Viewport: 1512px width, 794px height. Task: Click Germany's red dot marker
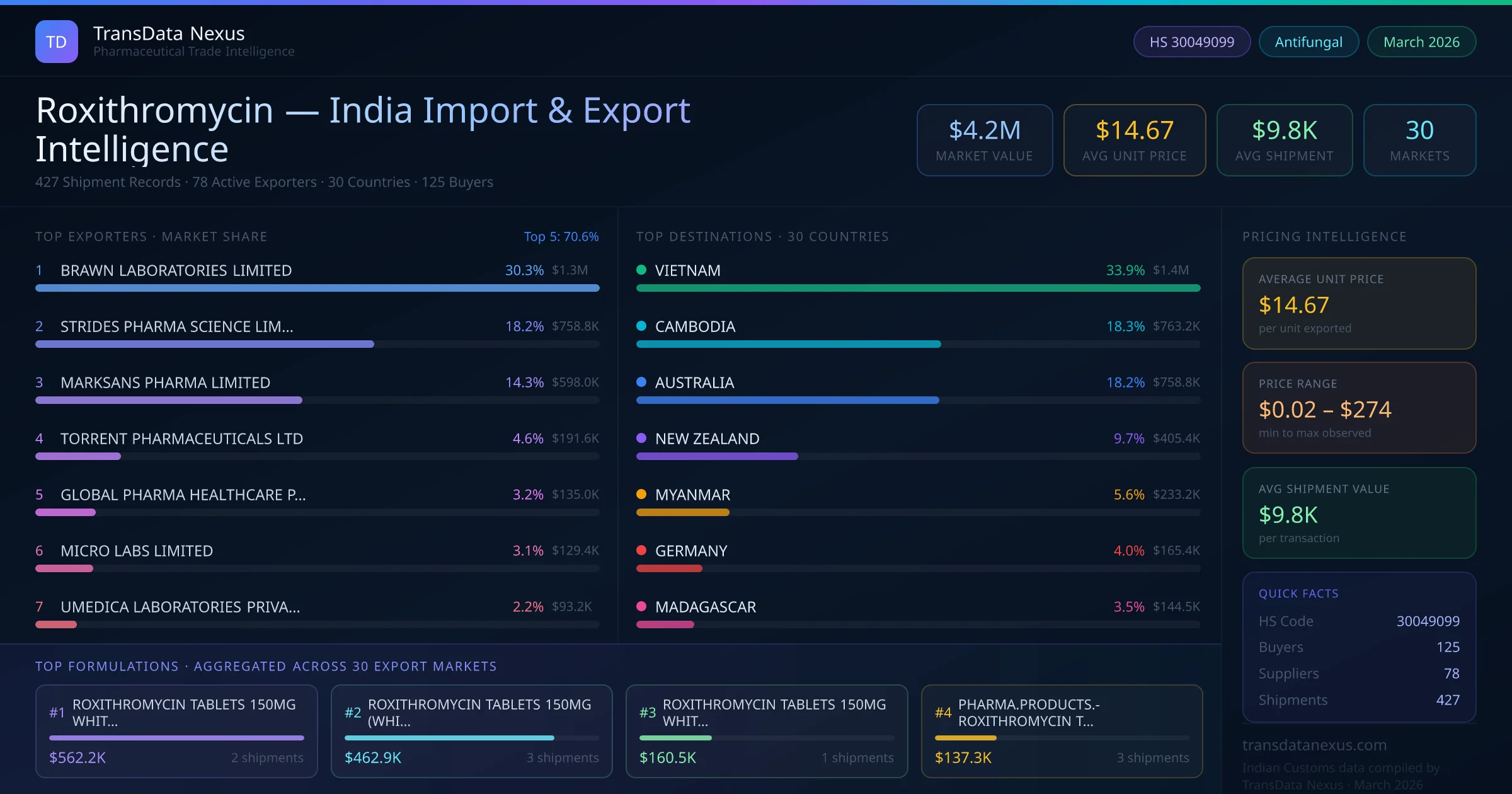(641, 551)
